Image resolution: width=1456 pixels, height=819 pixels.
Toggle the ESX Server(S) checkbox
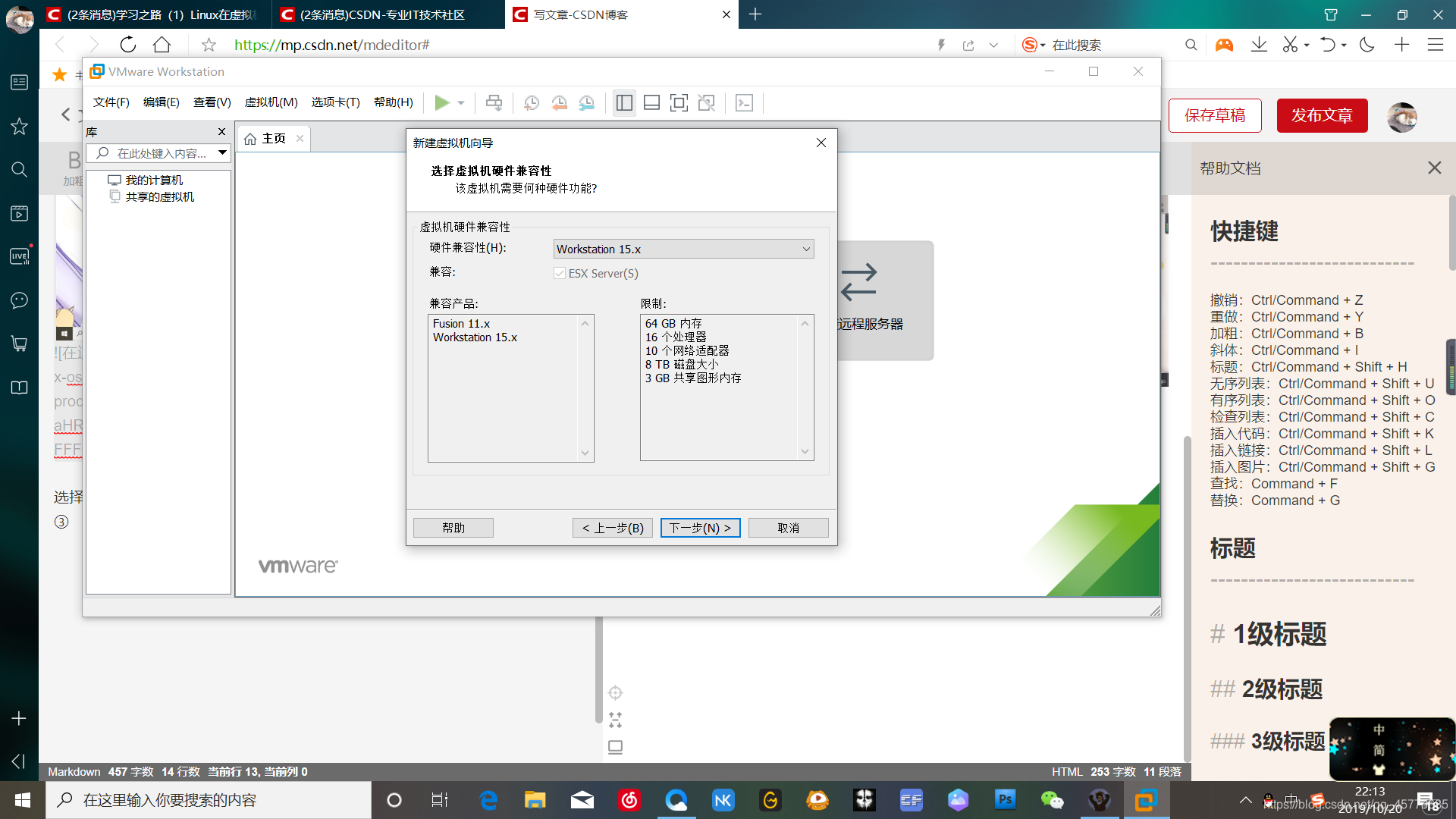[559, 273]
